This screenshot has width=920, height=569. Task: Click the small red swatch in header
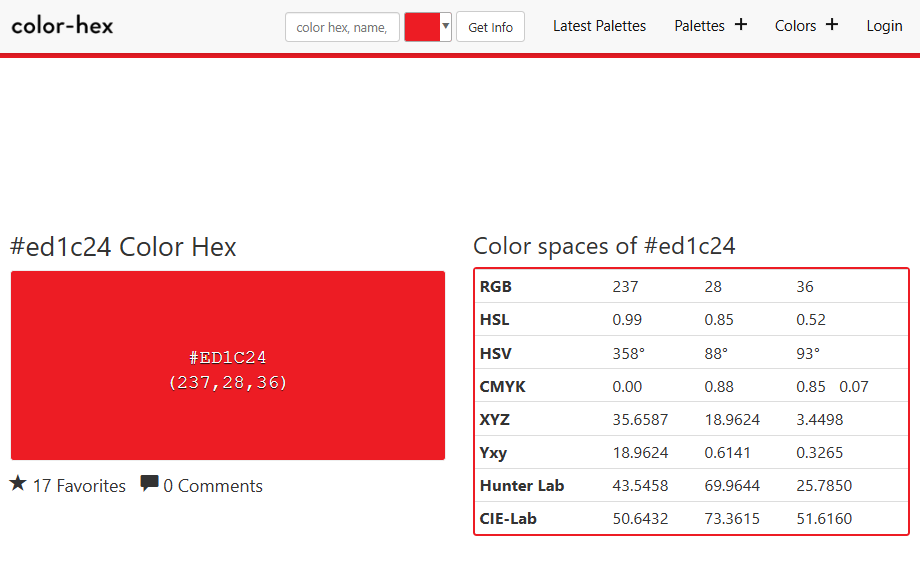(421, 27)
